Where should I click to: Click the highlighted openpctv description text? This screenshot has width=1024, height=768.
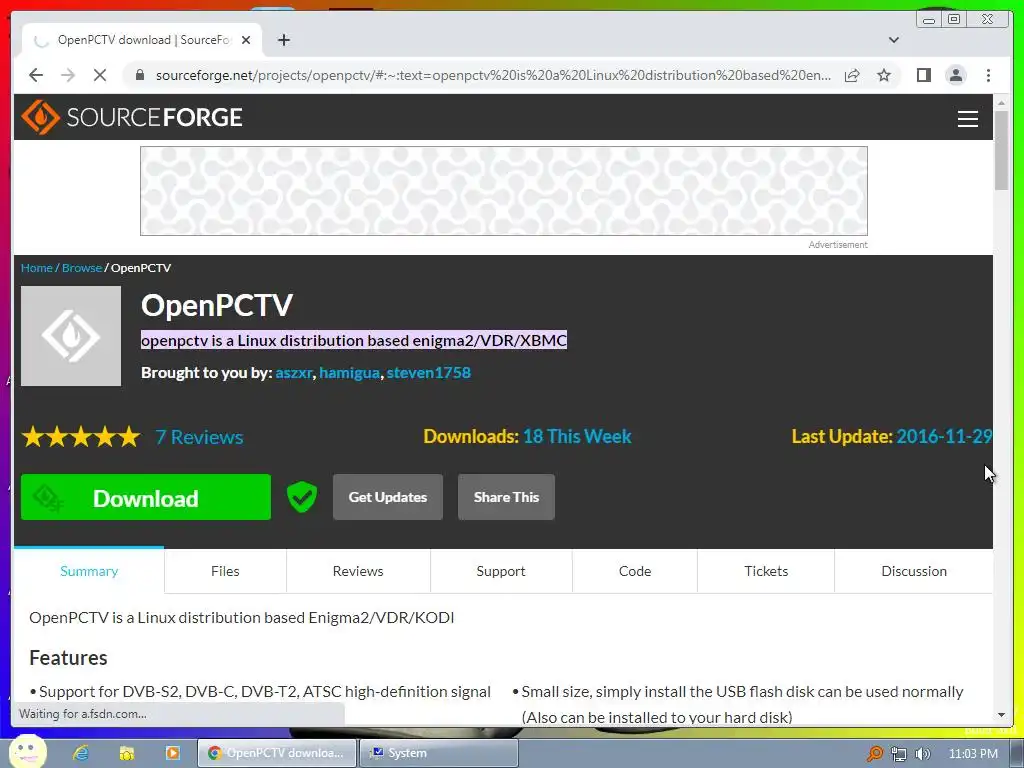[354, 340]
